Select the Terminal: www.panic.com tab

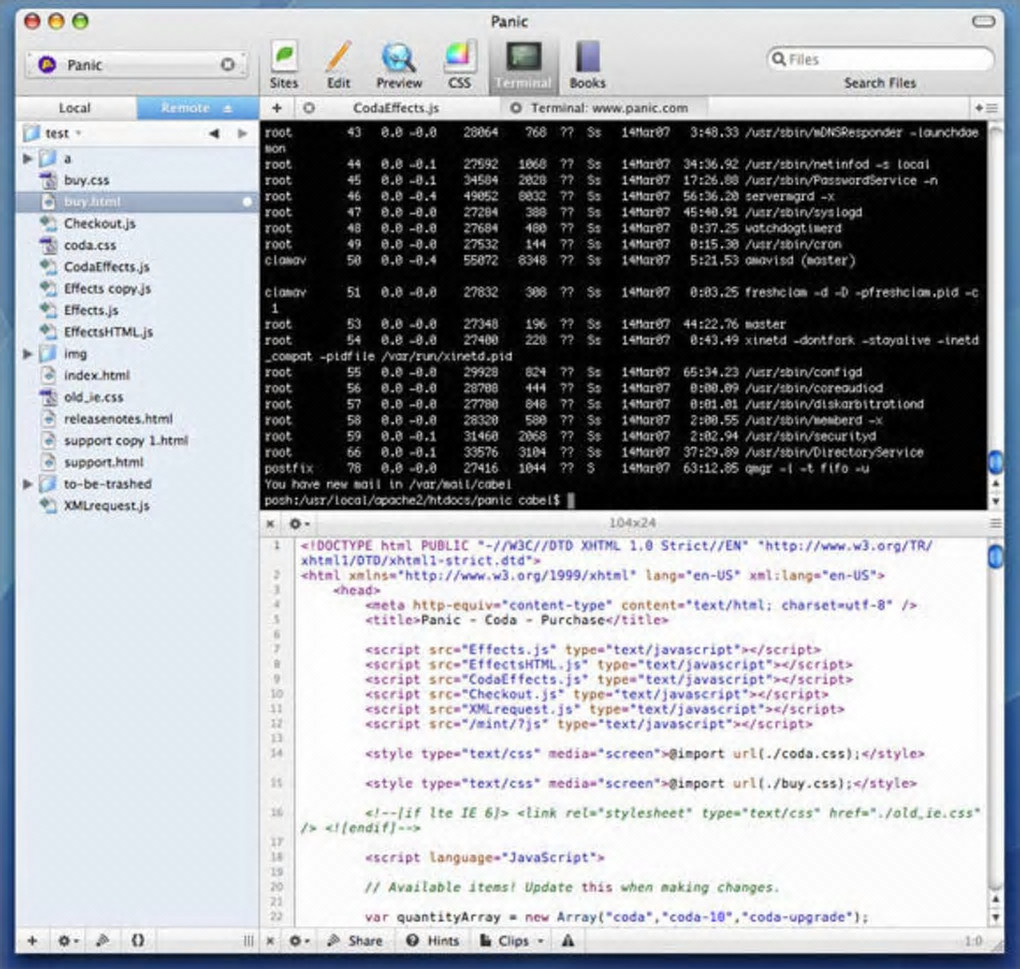click(609, 108)
